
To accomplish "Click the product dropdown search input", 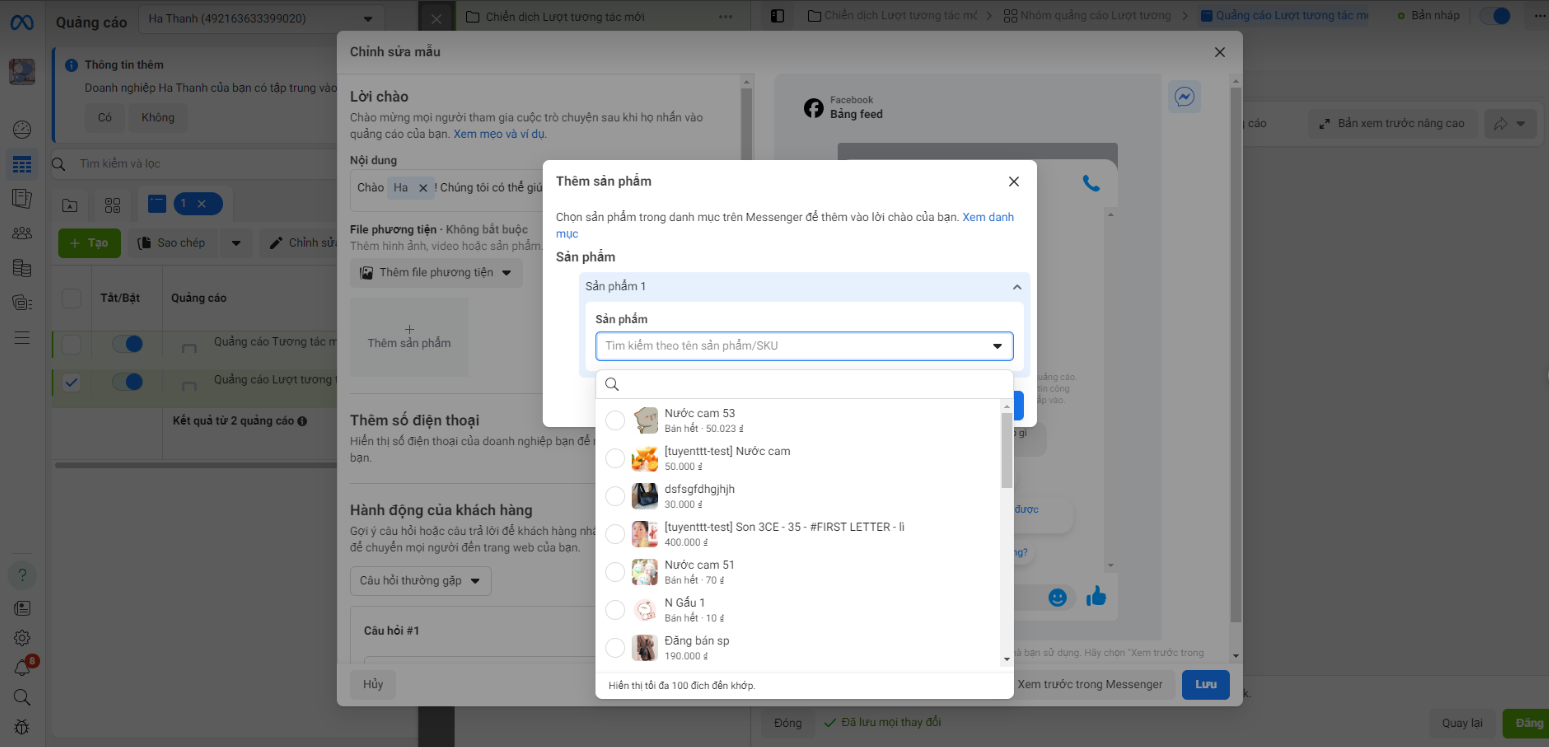I will pyautogui.click(x=805, y=384).
